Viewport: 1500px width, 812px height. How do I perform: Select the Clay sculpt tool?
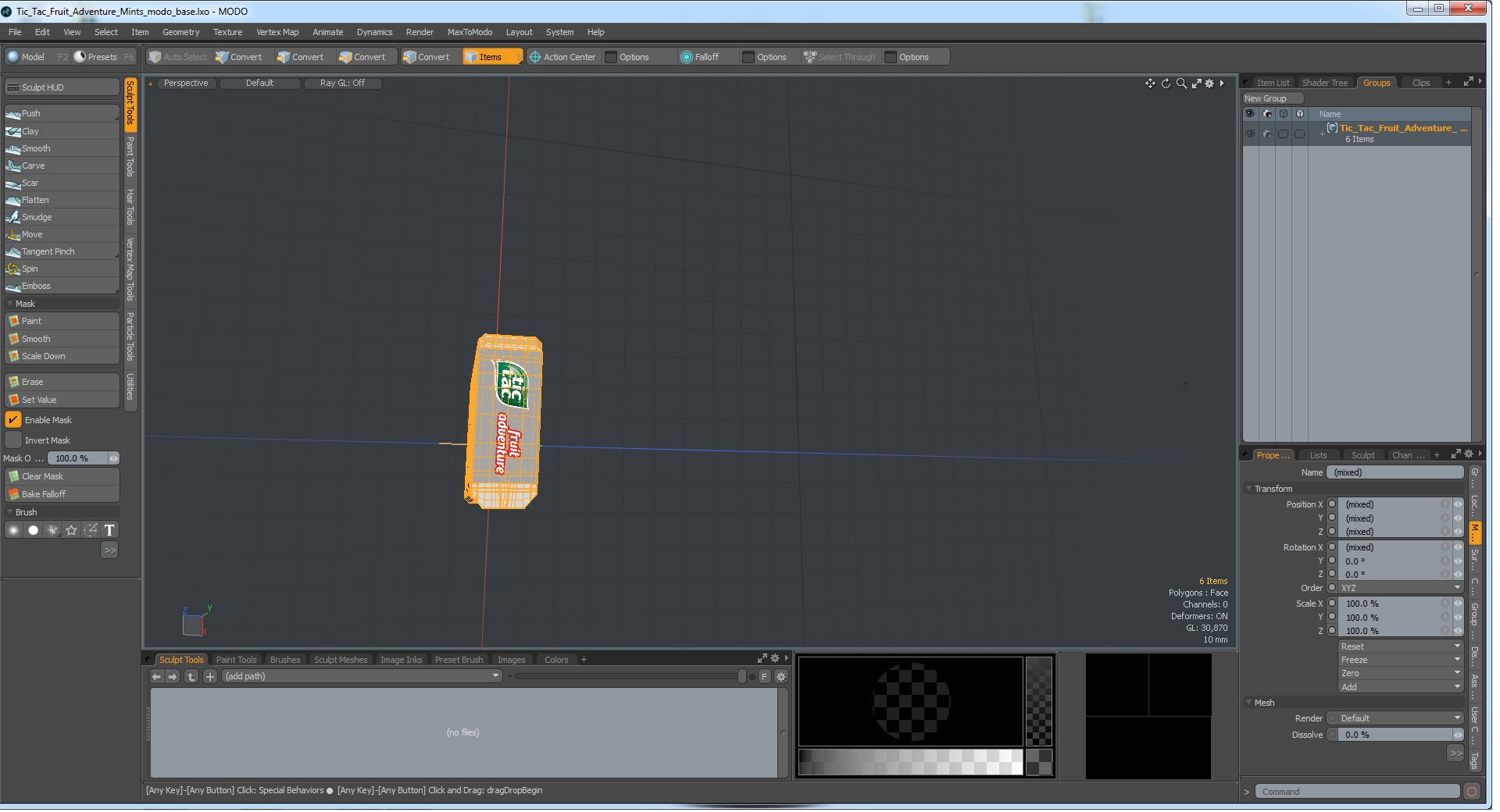click(62, 132)
